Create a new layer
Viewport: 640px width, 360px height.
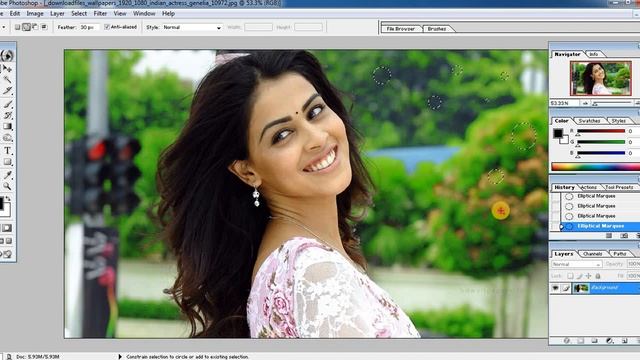point(624,340)
